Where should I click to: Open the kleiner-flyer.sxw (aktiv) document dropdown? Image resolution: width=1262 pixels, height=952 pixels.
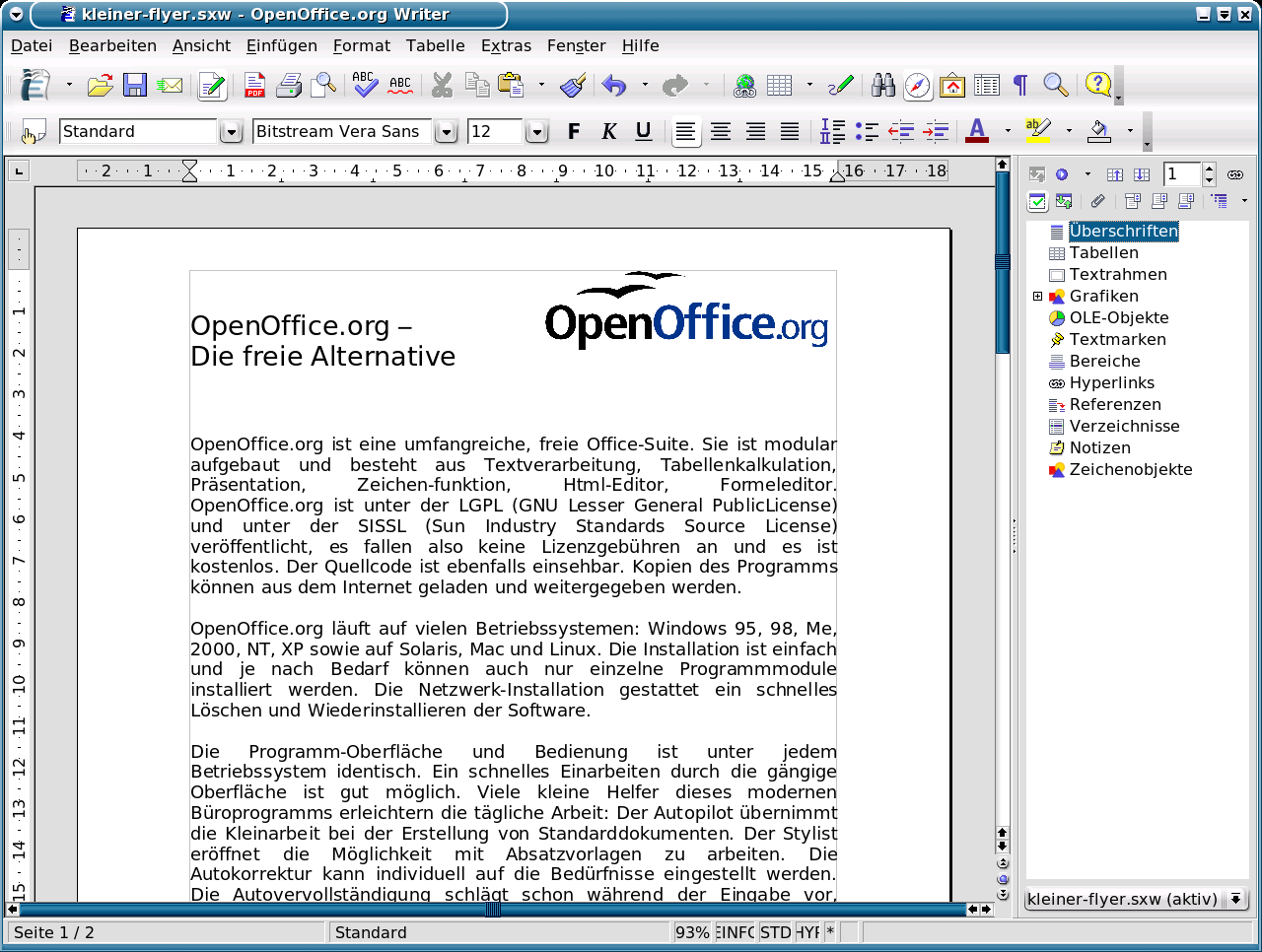[1137, 899]
